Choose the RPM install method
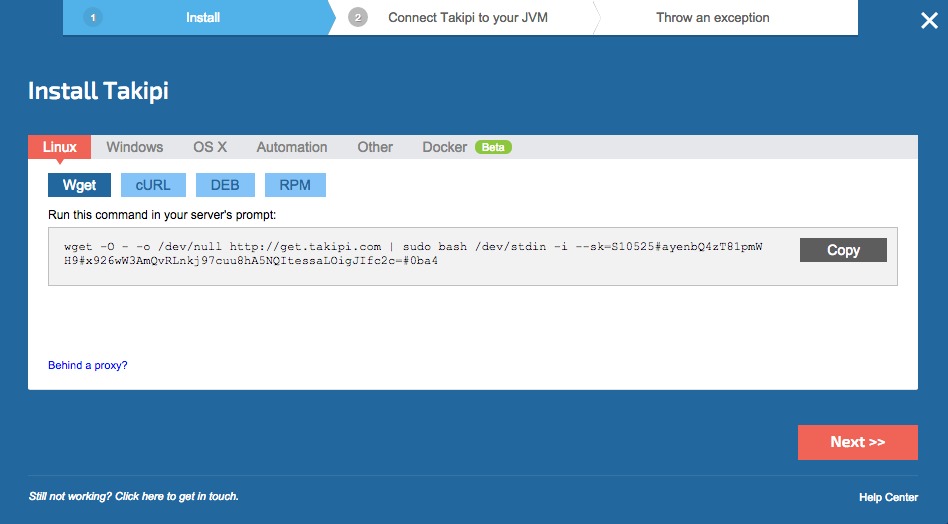Image resolution: width=948 pixels, height=524 pixels. [295, 185]
